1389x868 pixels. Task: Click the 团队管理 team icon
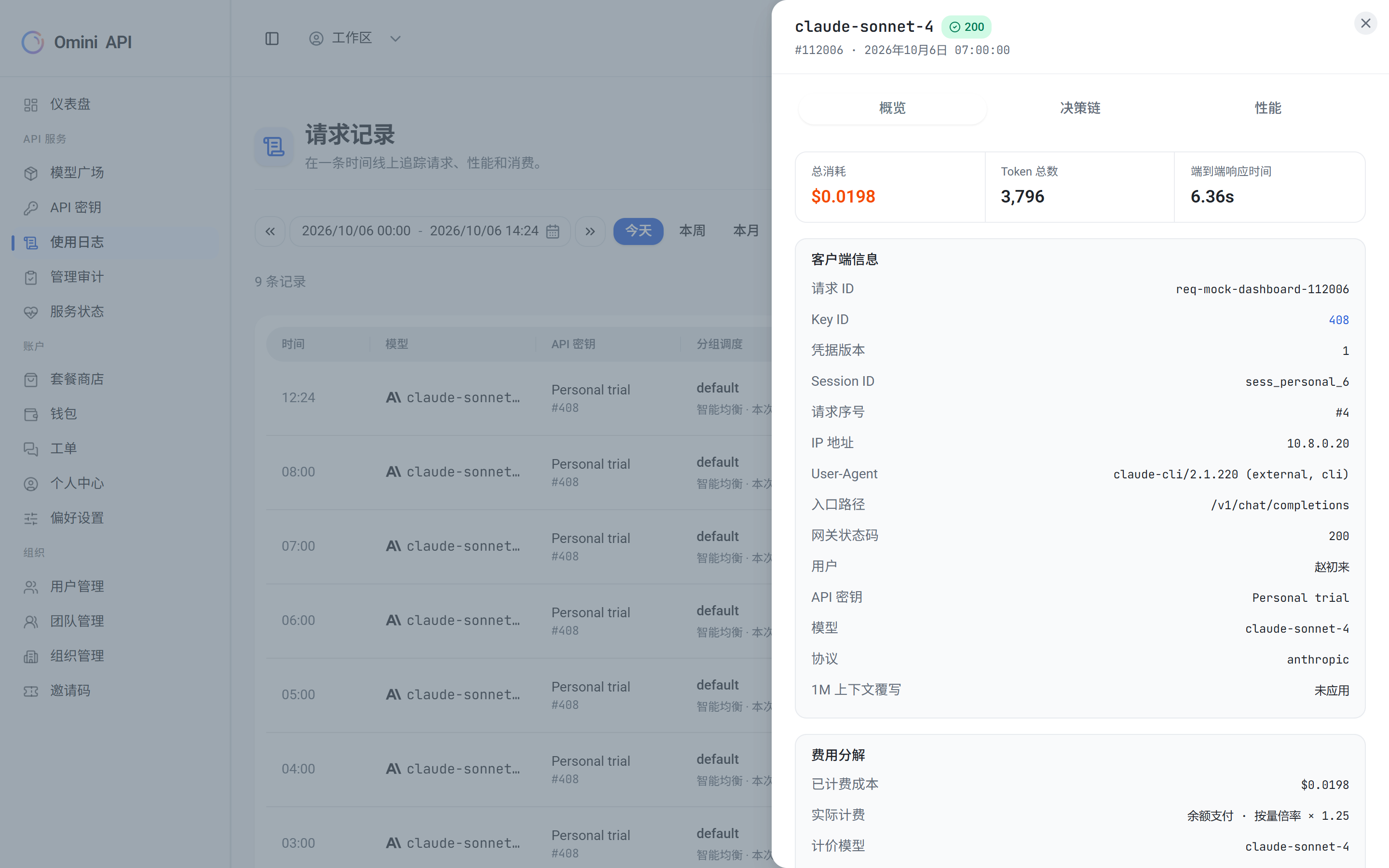pyautogui.click(x=31, y=621)
